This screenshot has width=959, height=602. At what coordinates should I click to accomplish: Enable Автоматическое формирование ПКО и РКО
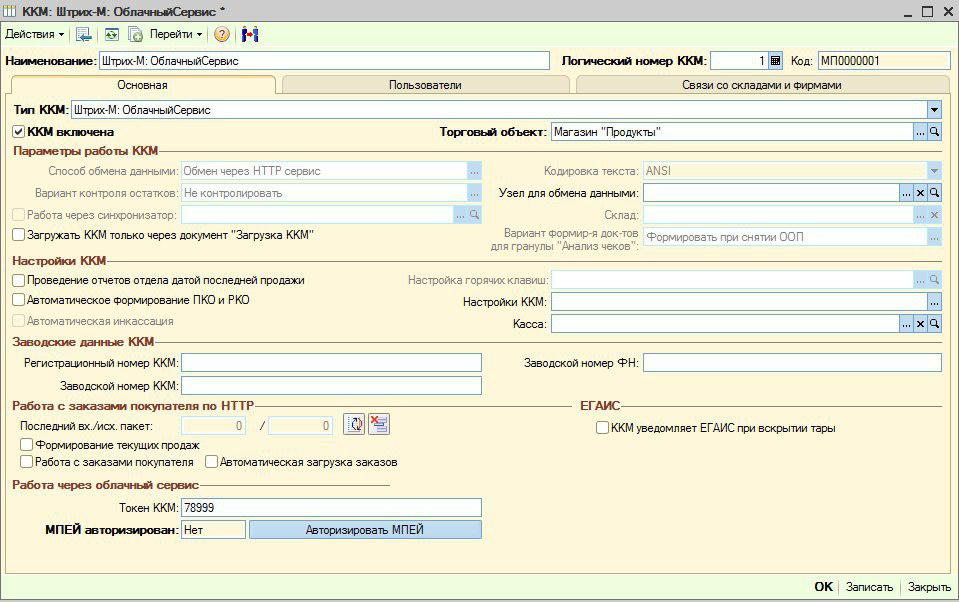(x=19, y=299)
